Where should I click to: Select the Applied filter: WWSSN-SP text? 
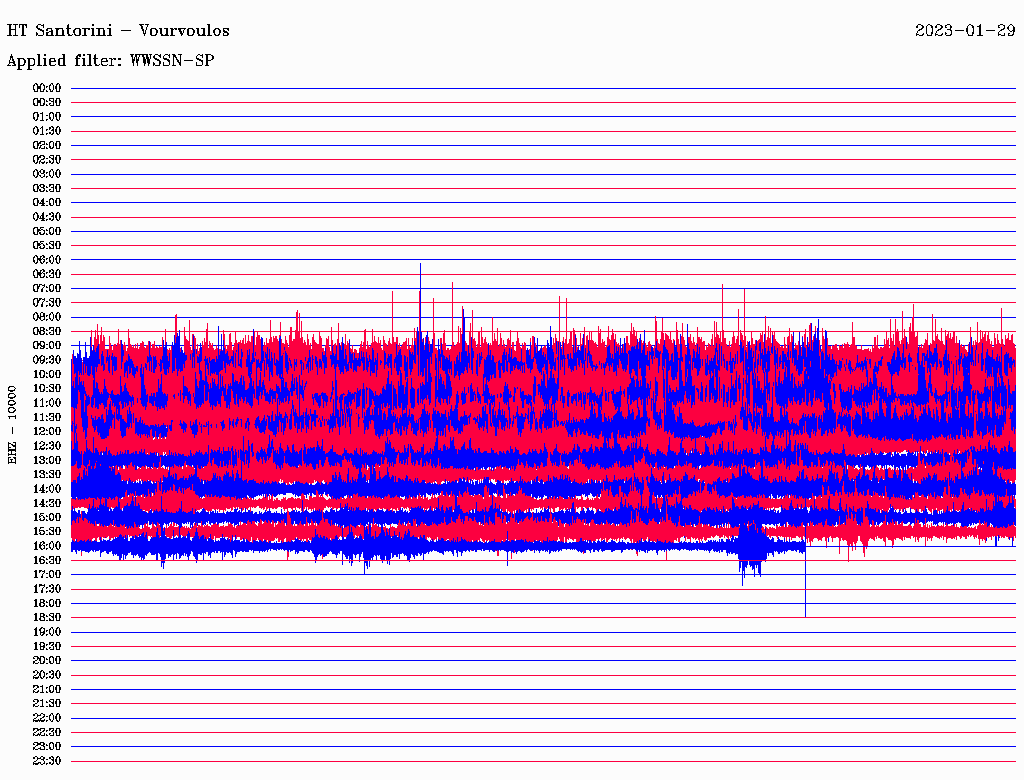[x=110, y=61]
